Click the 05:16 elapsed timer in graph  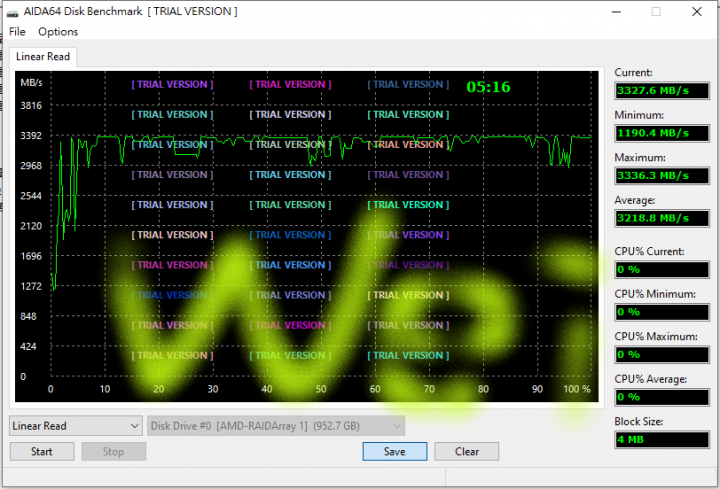(488, 87)
